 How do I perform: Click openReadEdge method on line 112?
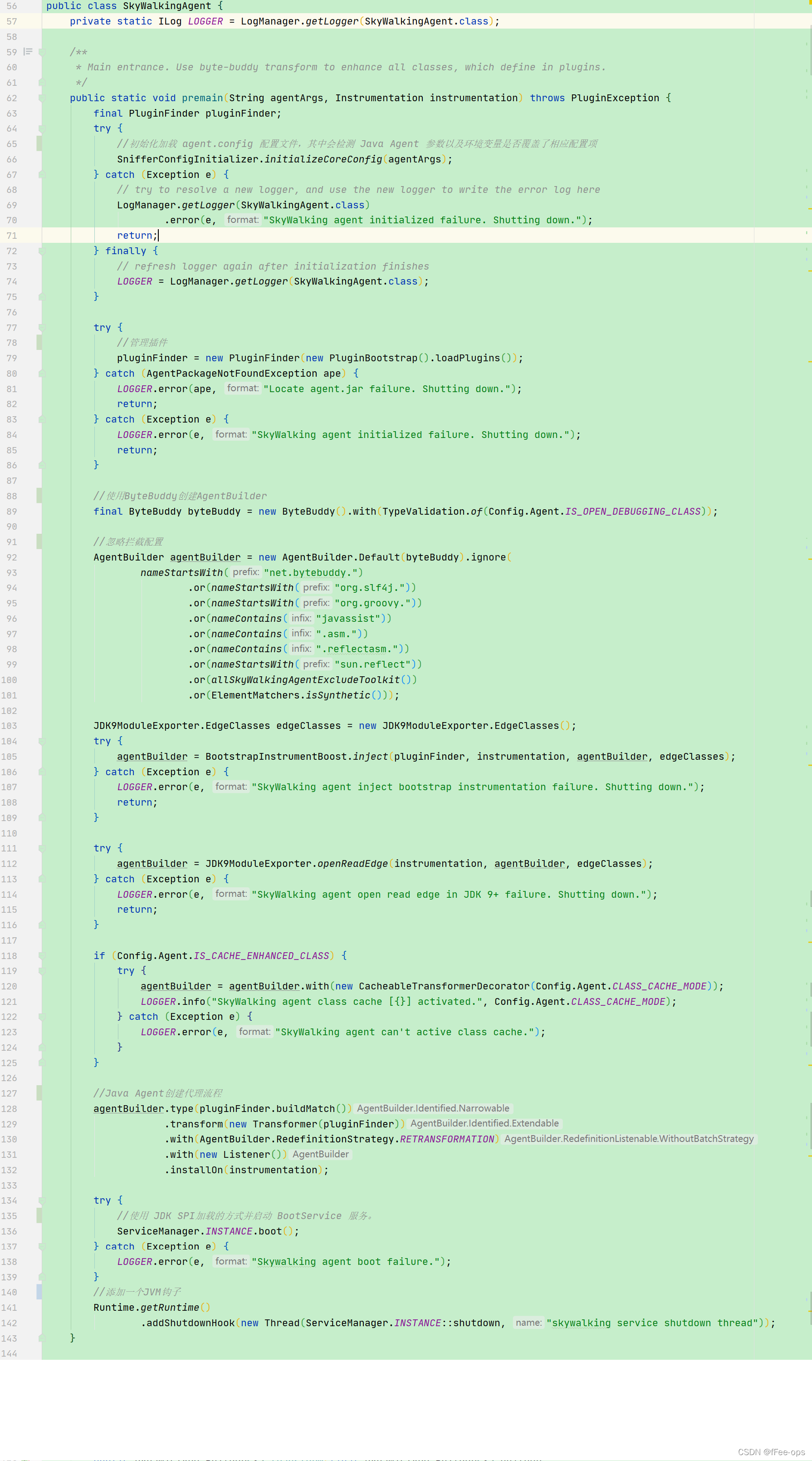click(x=353, y=863)
